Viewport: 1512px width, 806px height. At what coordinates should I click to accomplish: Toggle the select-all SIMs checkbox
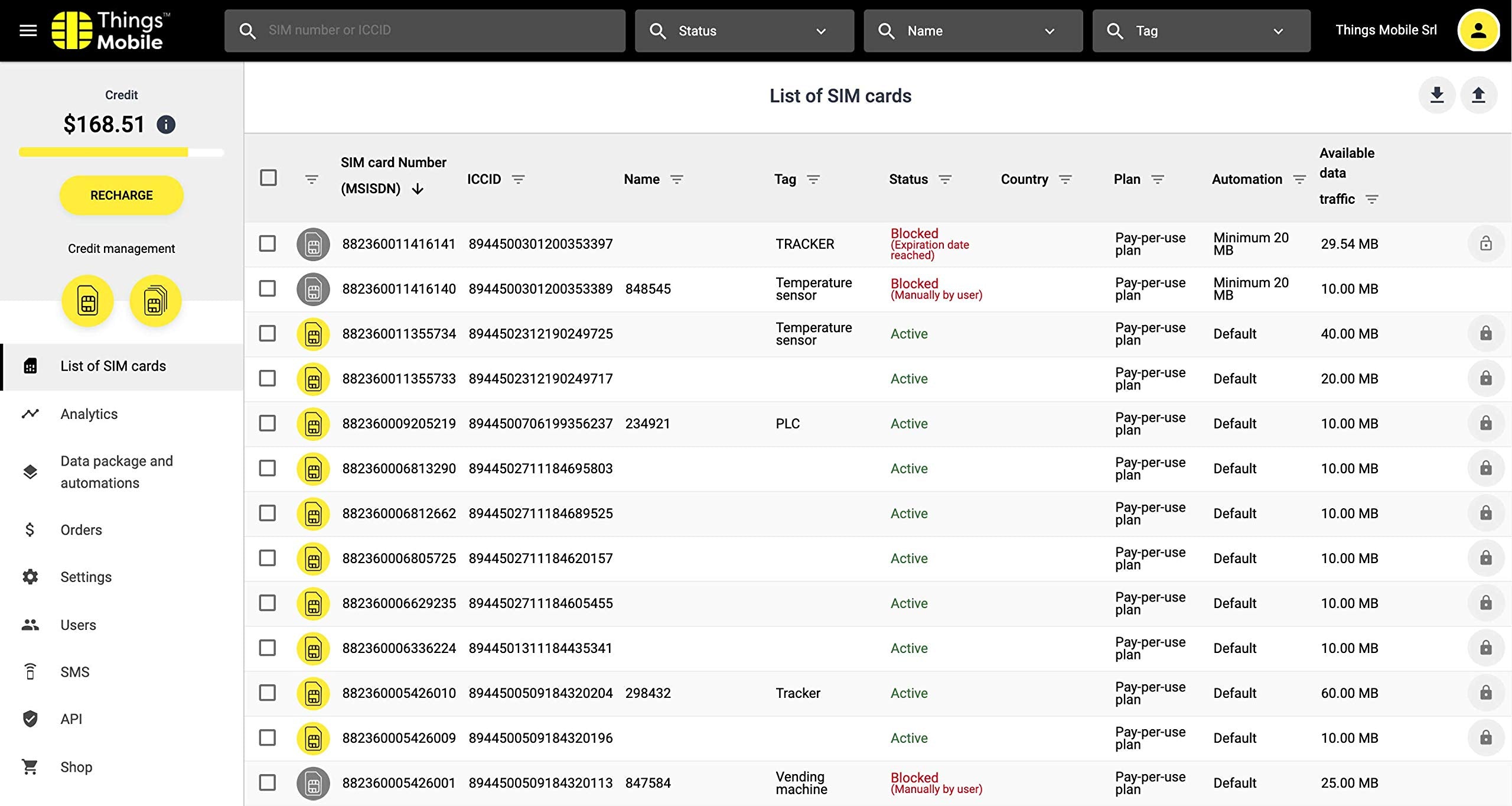pyautogui.click(x=268, y=178)
